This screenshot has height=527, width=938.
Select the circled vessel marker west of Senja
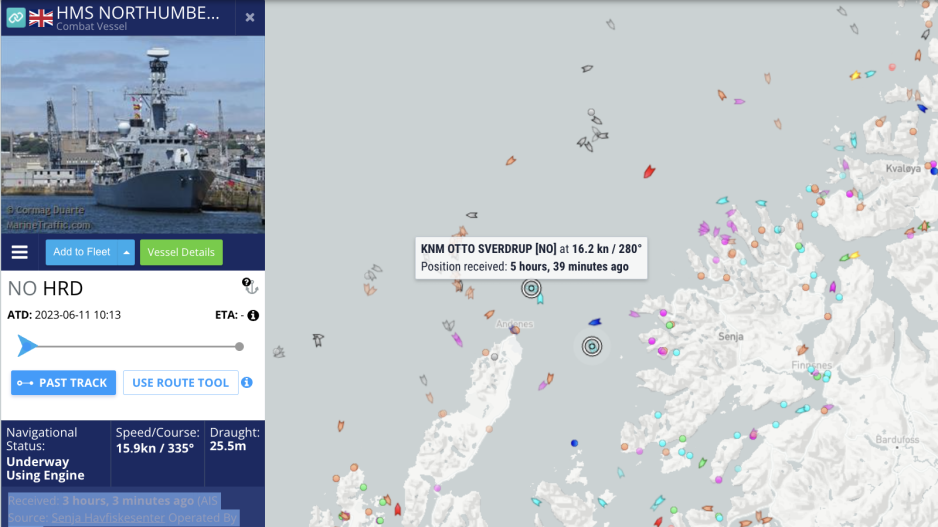pyautogui.click(x=592, y=346)
